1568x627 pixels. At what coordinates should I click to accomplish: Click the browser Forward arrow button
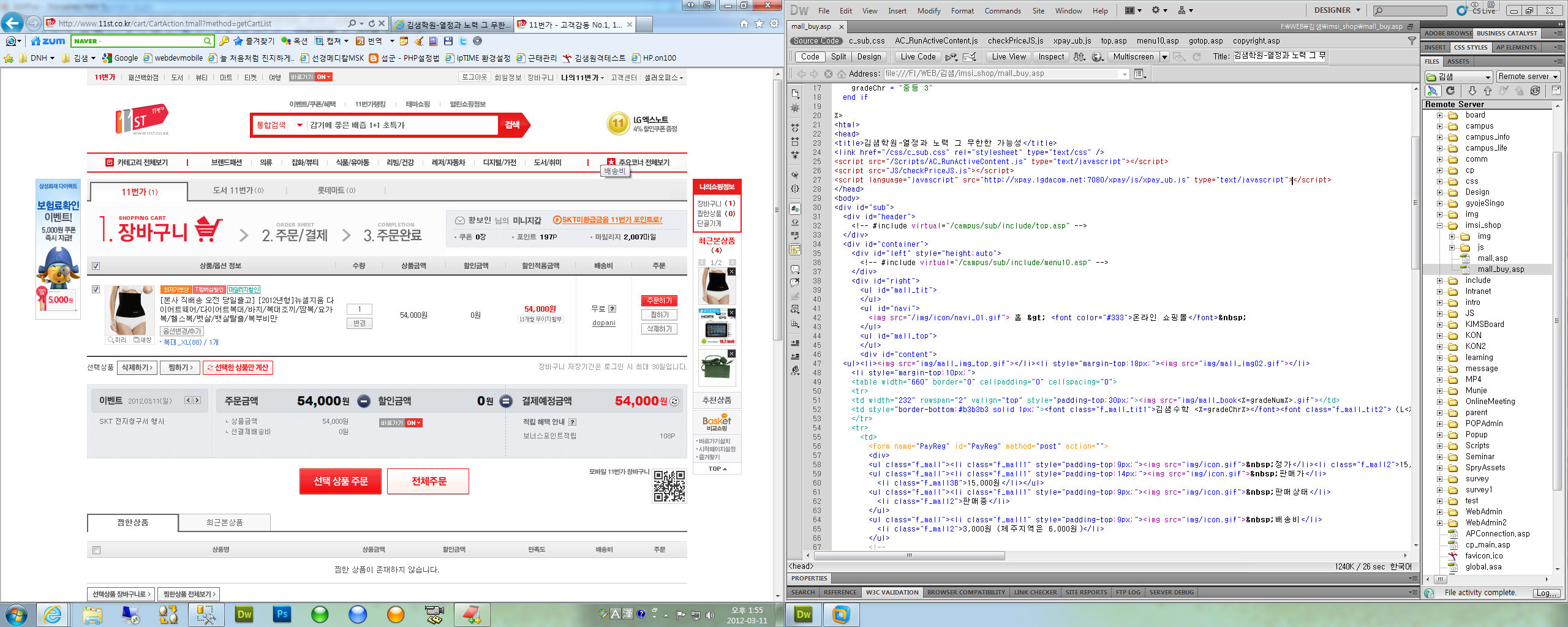[x=34, y=23]
